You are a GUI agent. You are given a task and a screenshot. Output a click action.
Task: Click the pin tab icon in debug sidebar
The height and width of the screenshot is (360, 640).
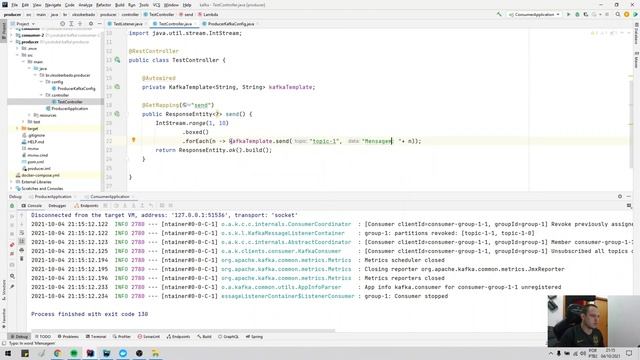point(12,286)
